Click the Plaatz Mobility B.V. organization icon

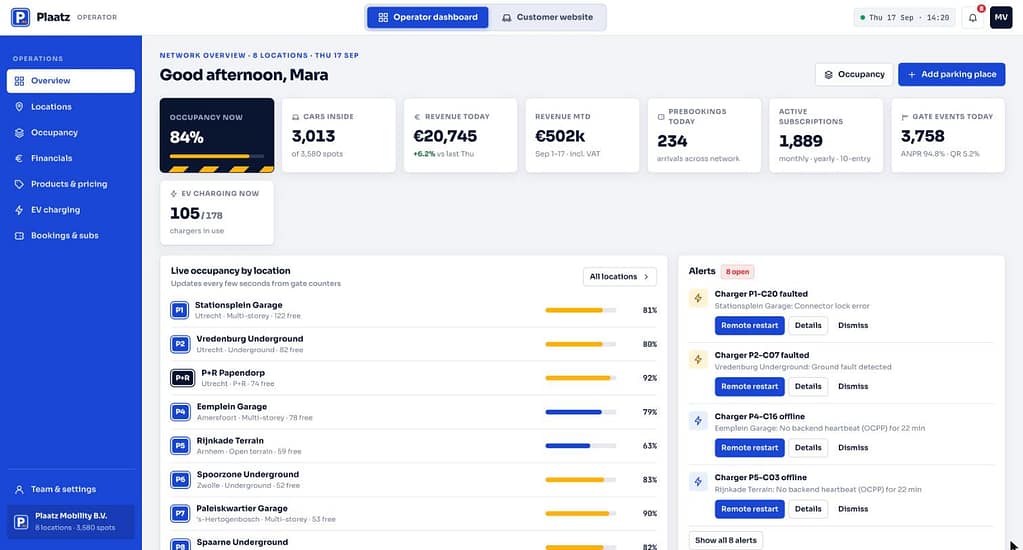(21, 521)
